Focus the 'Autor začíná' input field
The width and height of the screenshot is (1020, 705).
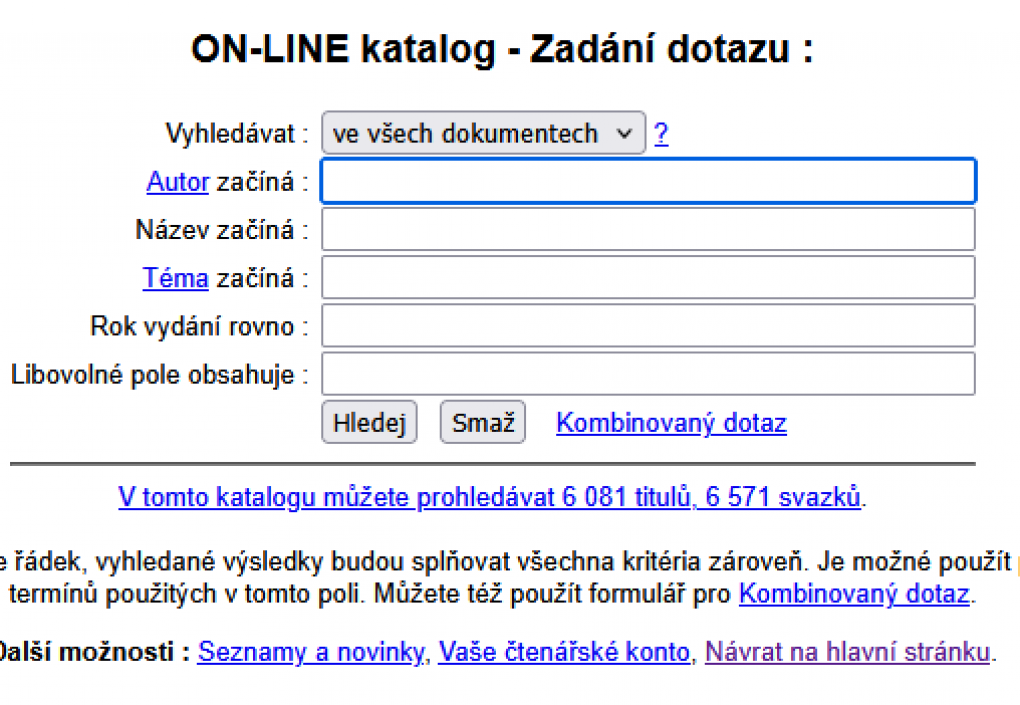click(649, 181)
